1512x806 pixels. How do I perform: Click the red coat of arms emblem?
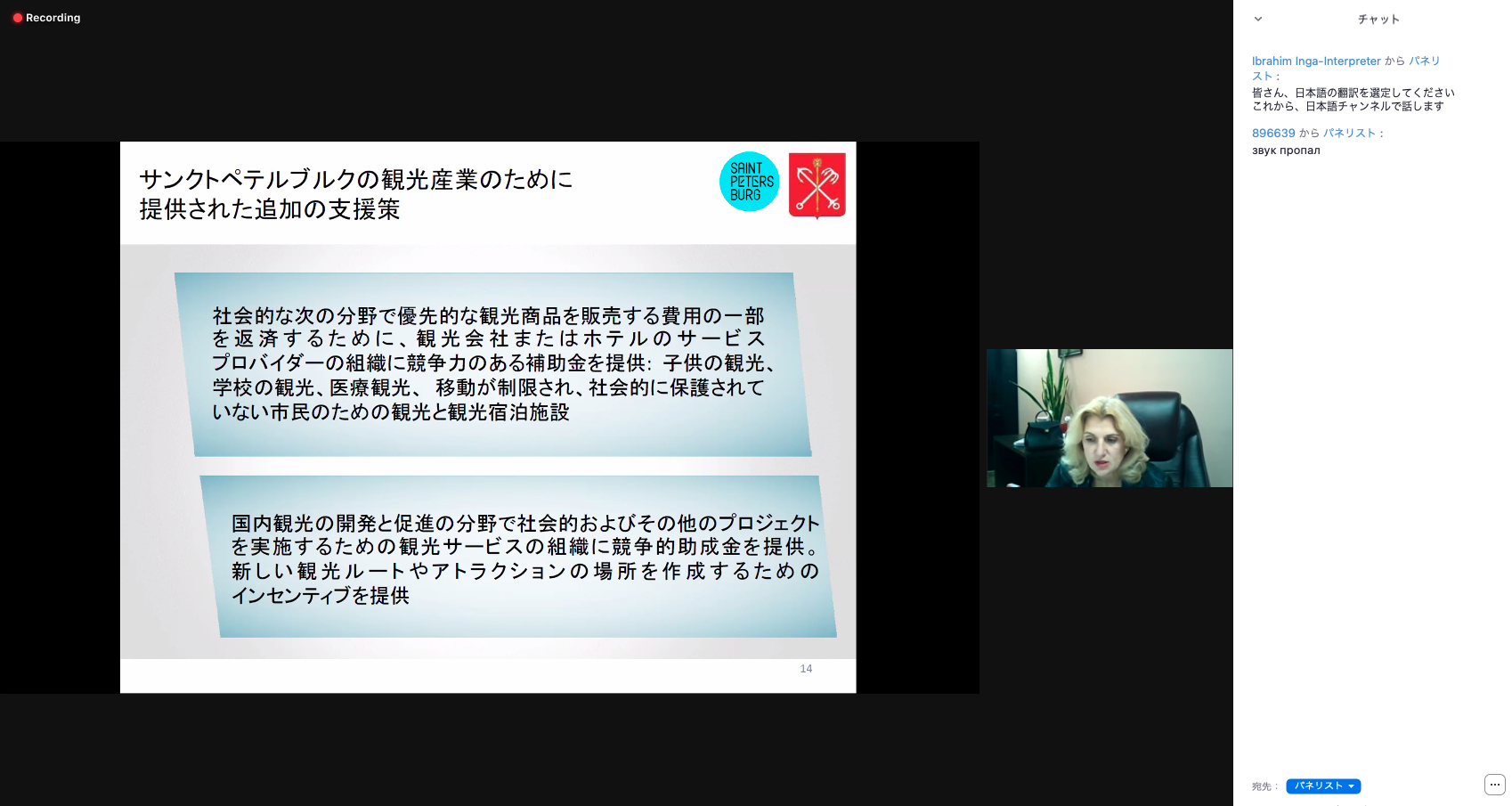[817, 185]
